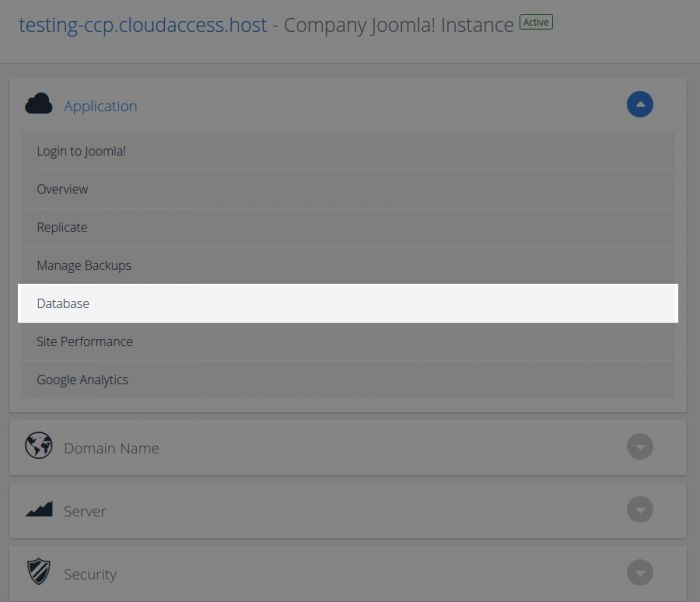
Task: Collapse the Application section with the blue arrow
Action: pos(640,104)
